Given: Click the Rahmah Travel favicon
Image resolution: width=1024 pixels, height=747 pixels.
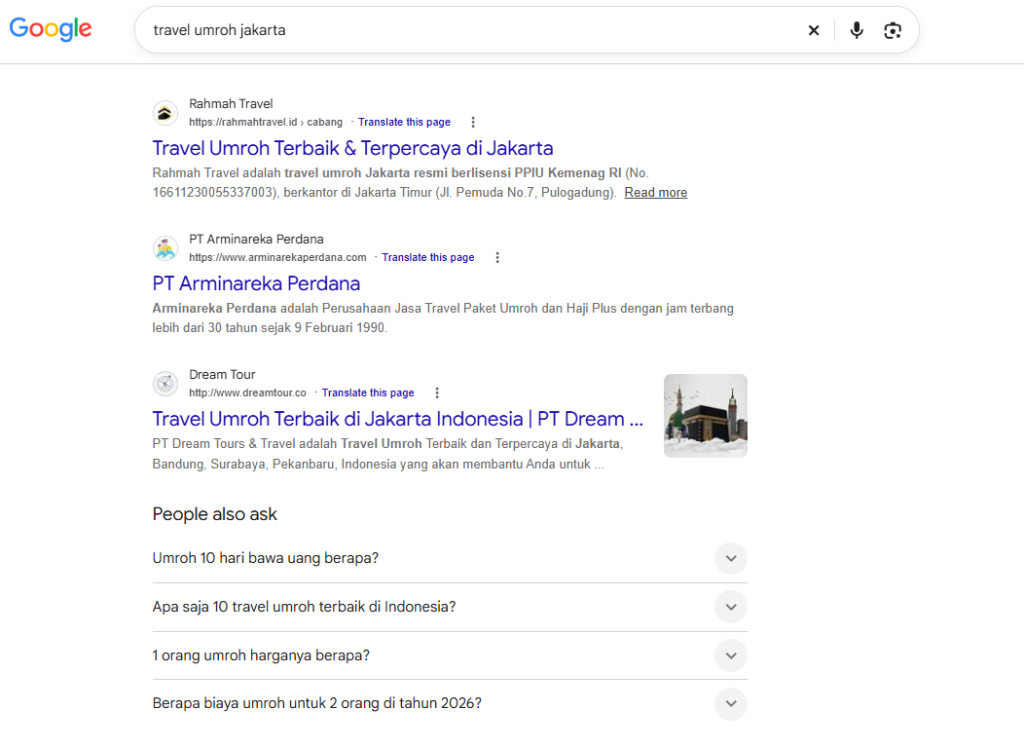Looking at the screenshot, I should (165, 113).
